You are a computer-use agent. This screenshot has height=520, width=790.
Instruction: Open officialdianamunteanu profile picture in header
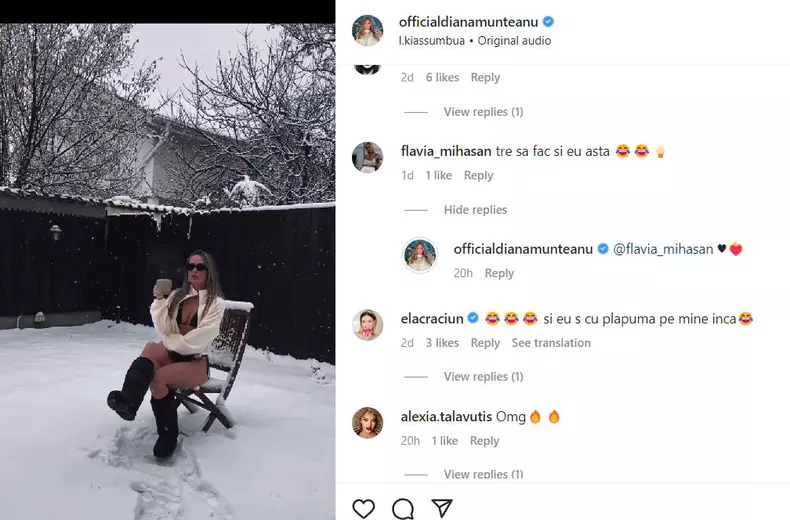pyautogui.click(x=368, y=31)
